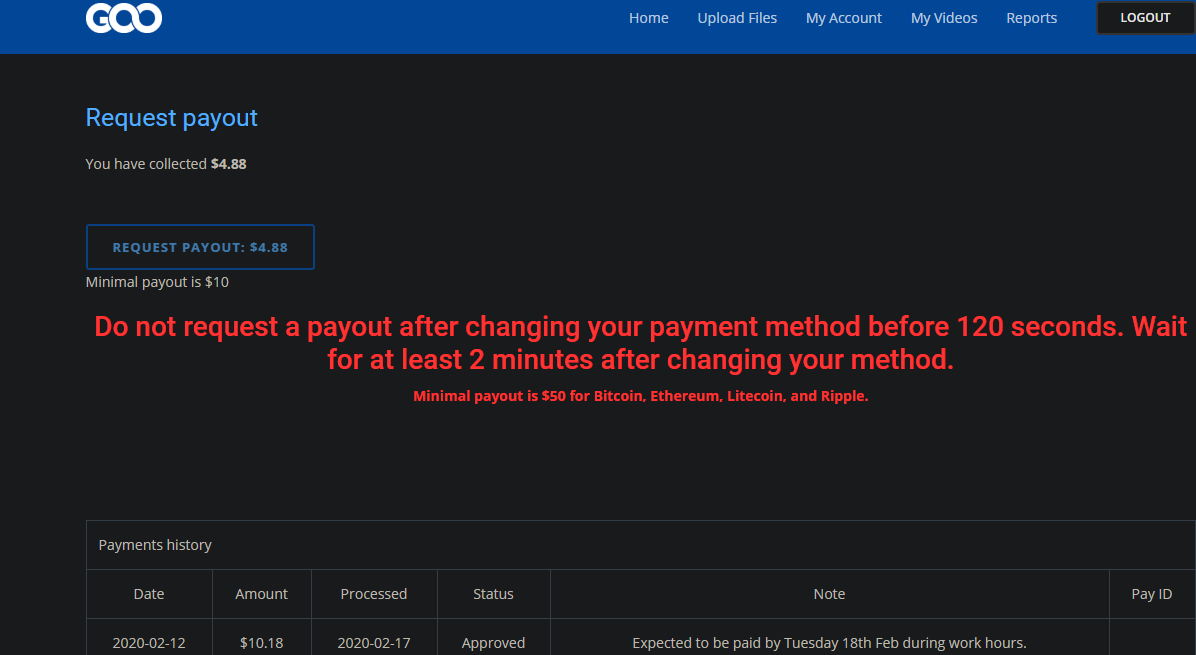Select the $10.18 amount cell
This screenshot has height=655, width=1196.
(262, 643)
